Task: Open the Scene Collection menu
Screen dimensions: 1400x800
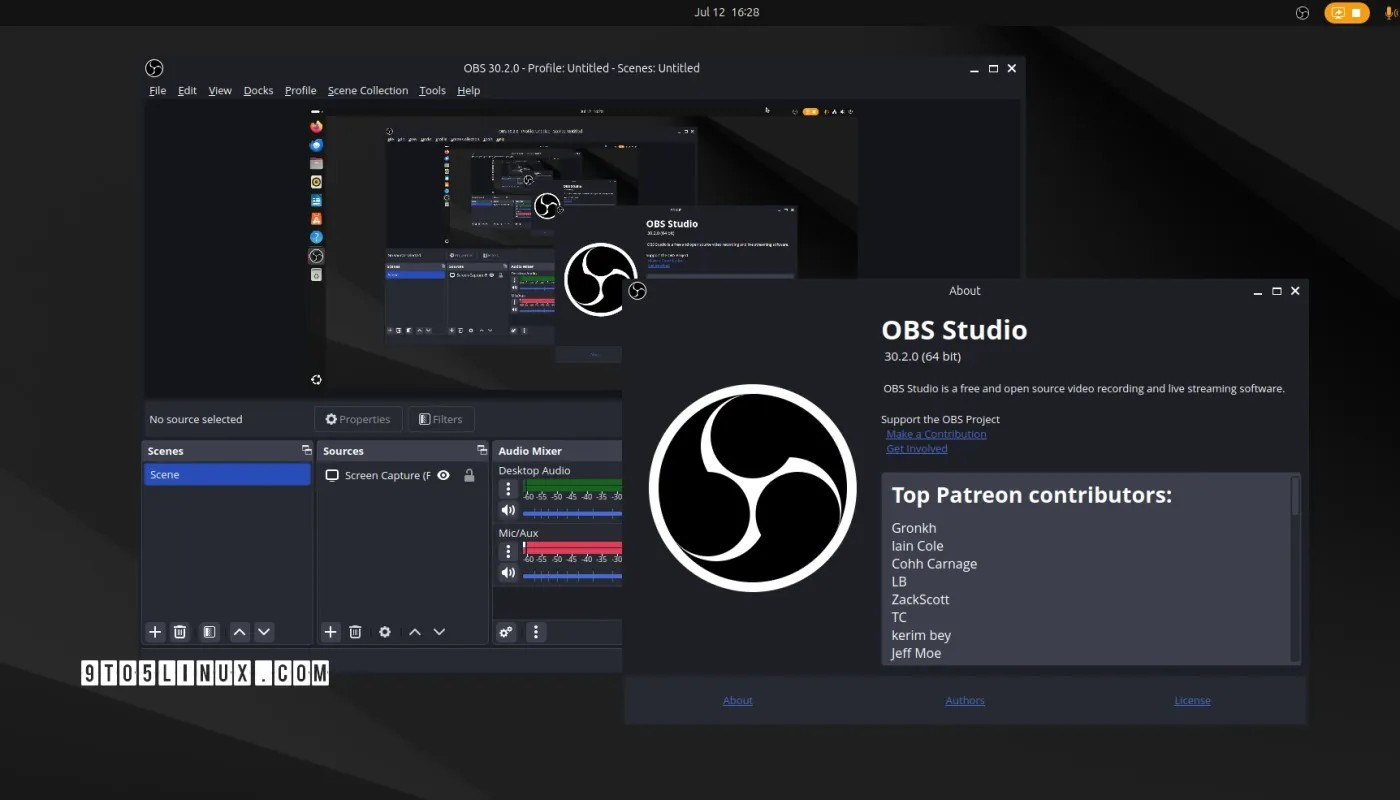Action: click(x=368, y=90)
